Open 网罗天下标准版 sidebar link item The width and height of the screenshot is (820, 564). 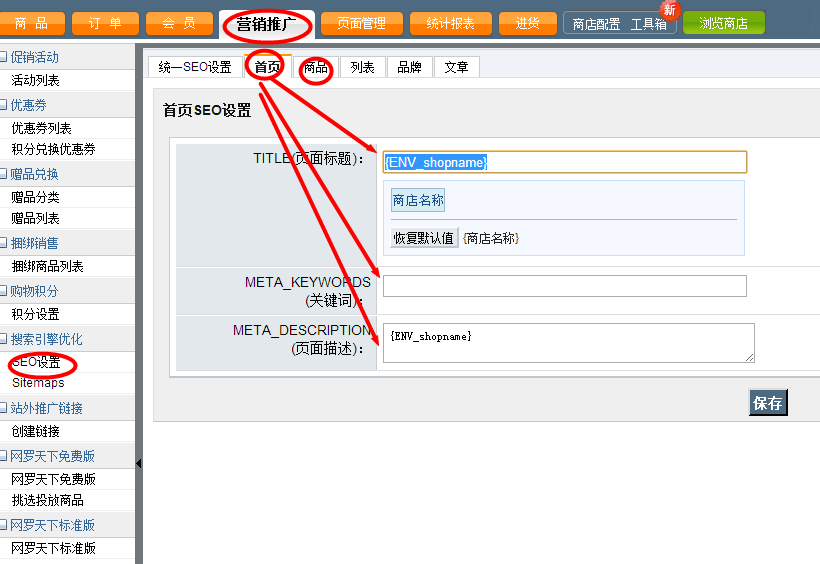tap(53, 548)
